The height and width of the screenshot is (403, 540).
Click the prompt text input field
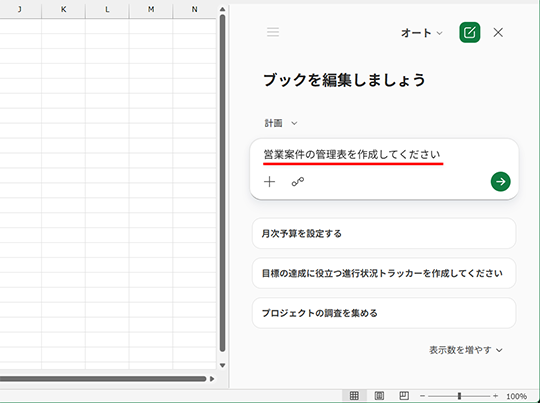[x=351, y=154]
